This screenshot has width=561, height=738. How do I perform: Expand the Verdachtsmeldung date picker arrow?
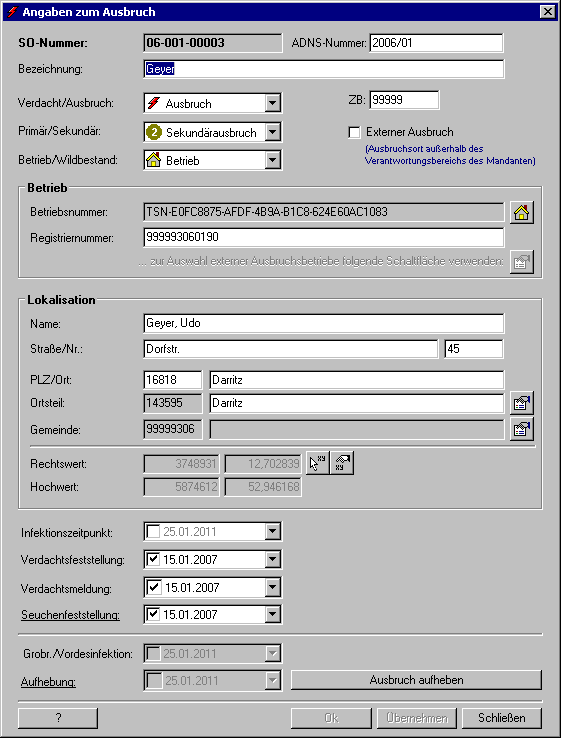click(272, 587)
